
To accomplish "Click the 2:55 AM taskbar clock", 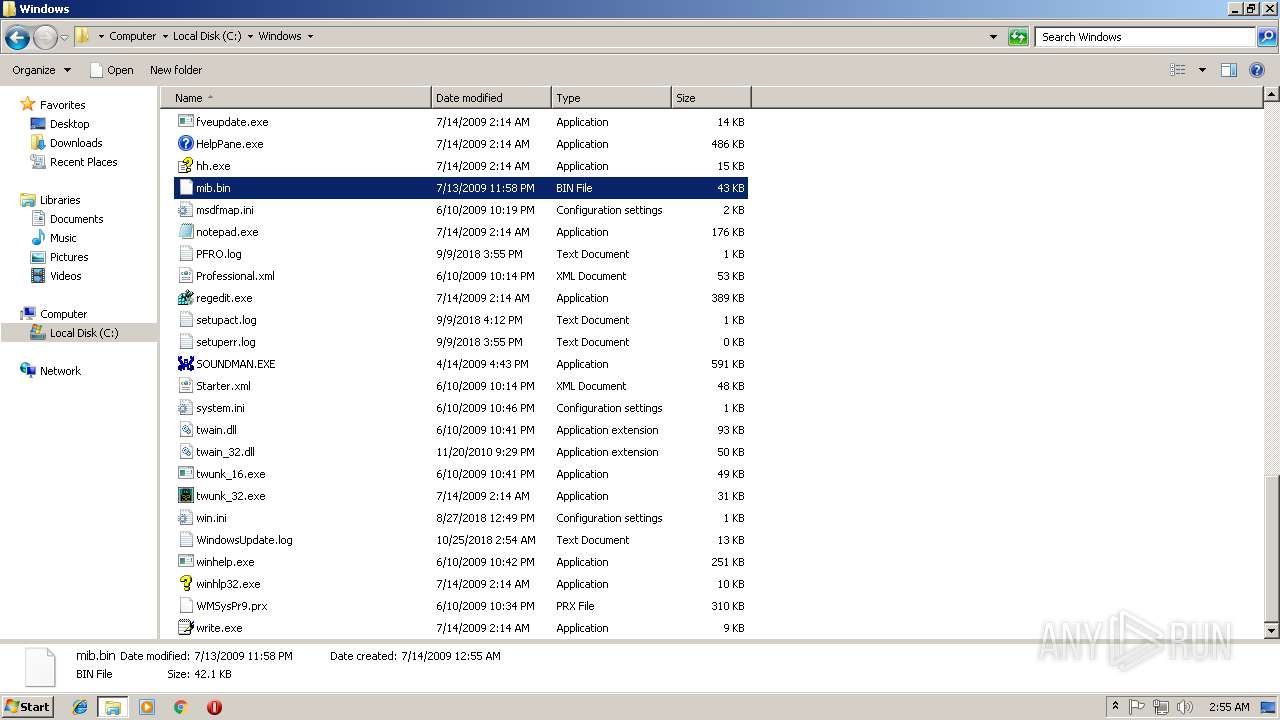I will [1228, 707].
